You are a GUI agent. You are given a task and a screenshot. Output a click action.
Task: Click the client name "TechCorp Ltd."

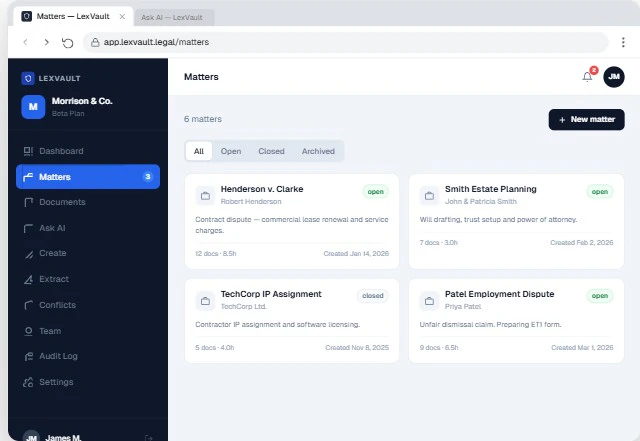pos(244,306)
